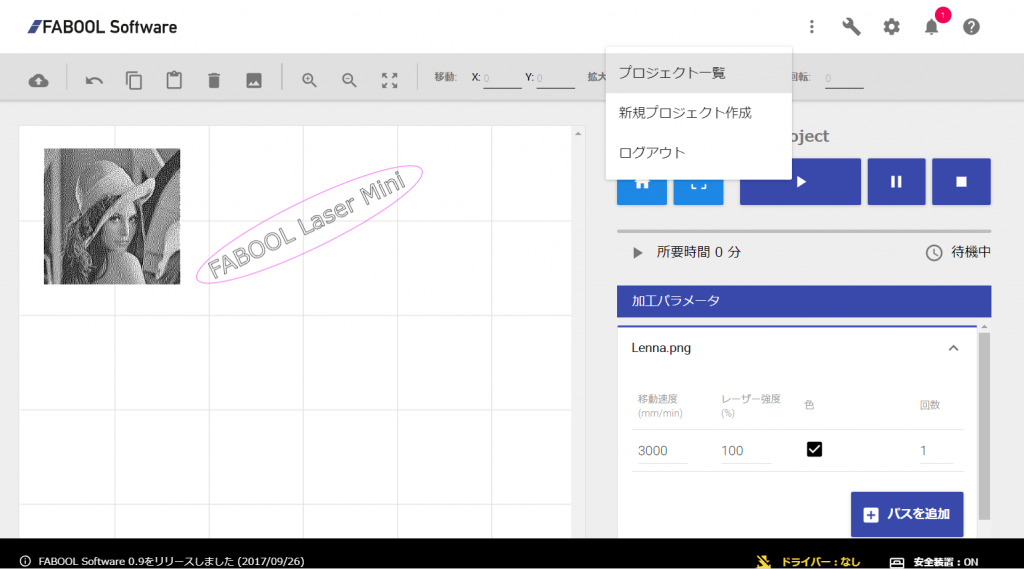This screenshot has width=1024, height=569.
Task: Collapse the Lenna.png parameter section
Action: [x=953, y=348]
